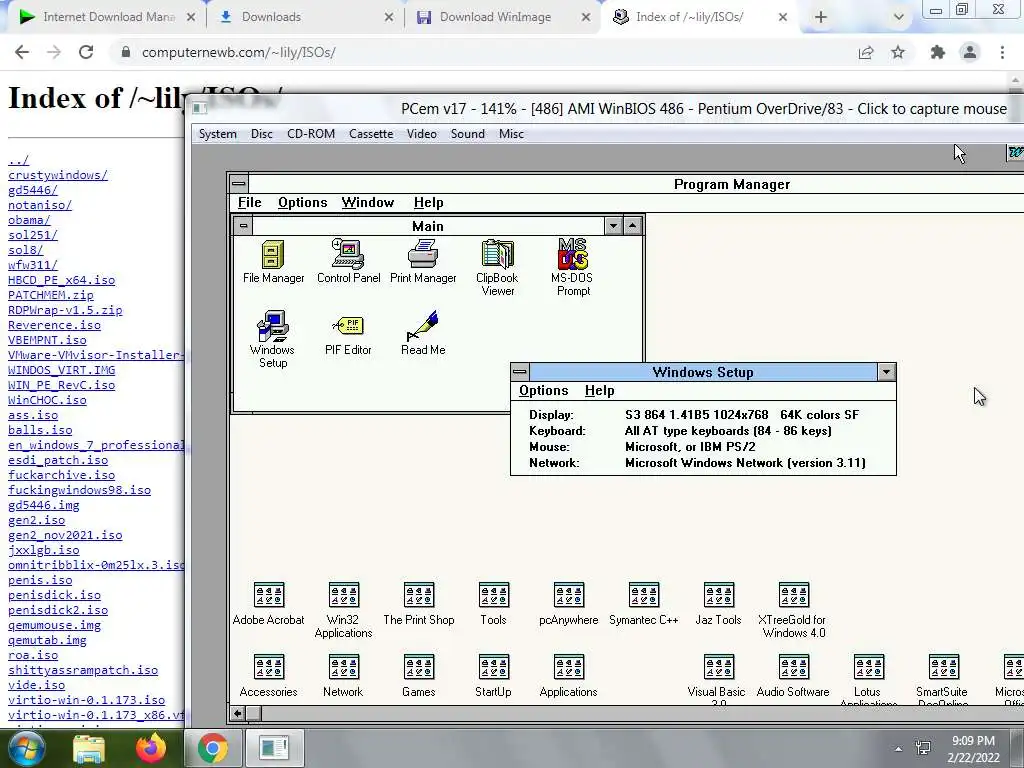This screenshot has width=1024, height=768.
Task: Open PCem System menu
Action: pyautogui.click(x=217, y=134)
